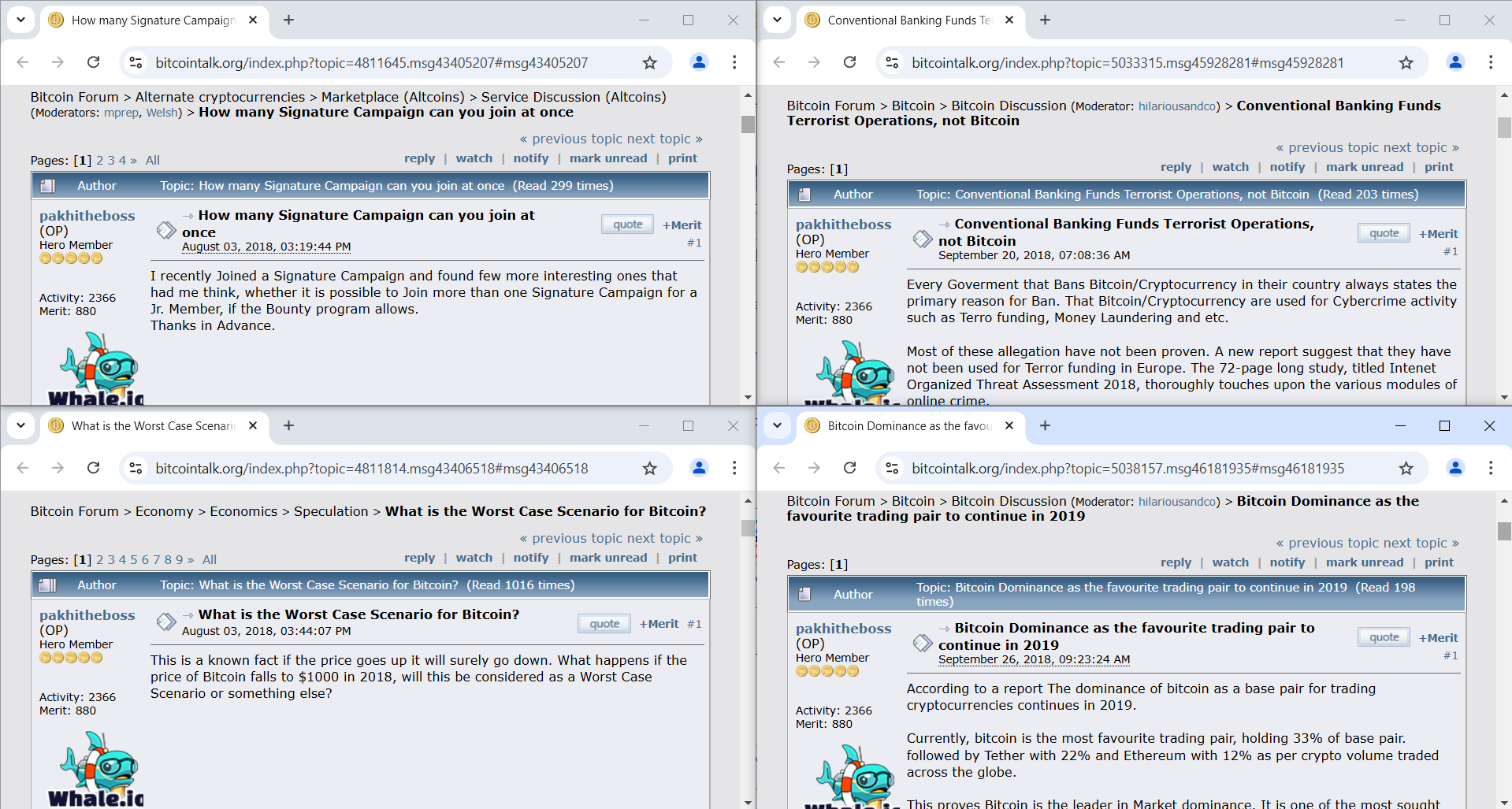Reload the Worst Case Scenario window
The height and width of the screenshot is (809, 1512).
coord(93,468)
